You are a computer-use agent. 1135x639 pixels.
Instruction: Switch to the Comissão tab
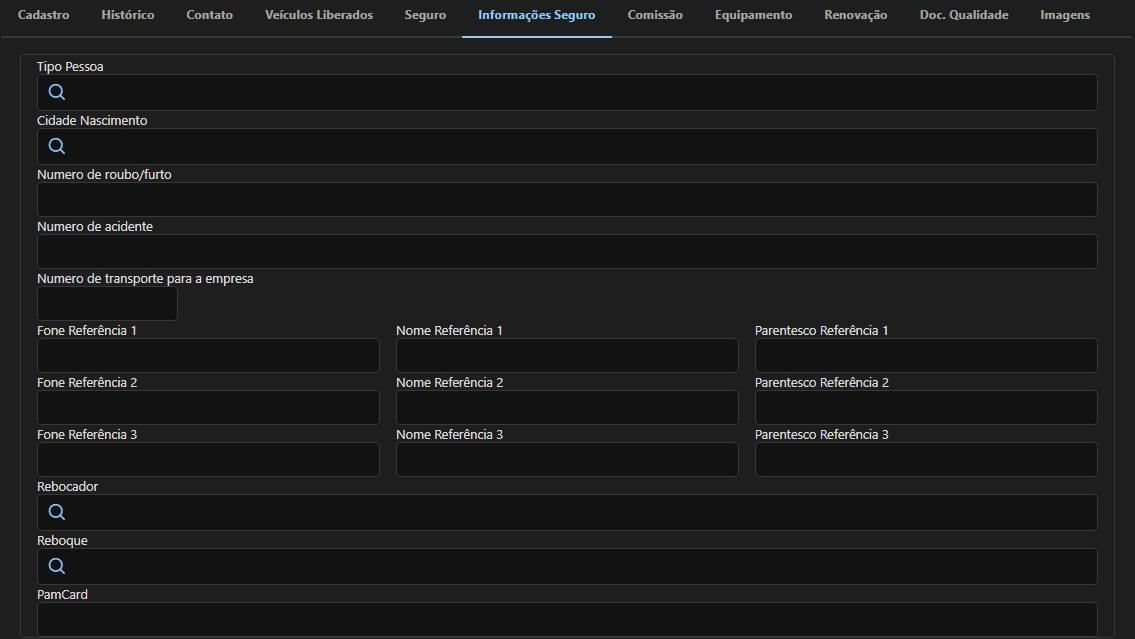pos(654,15)
